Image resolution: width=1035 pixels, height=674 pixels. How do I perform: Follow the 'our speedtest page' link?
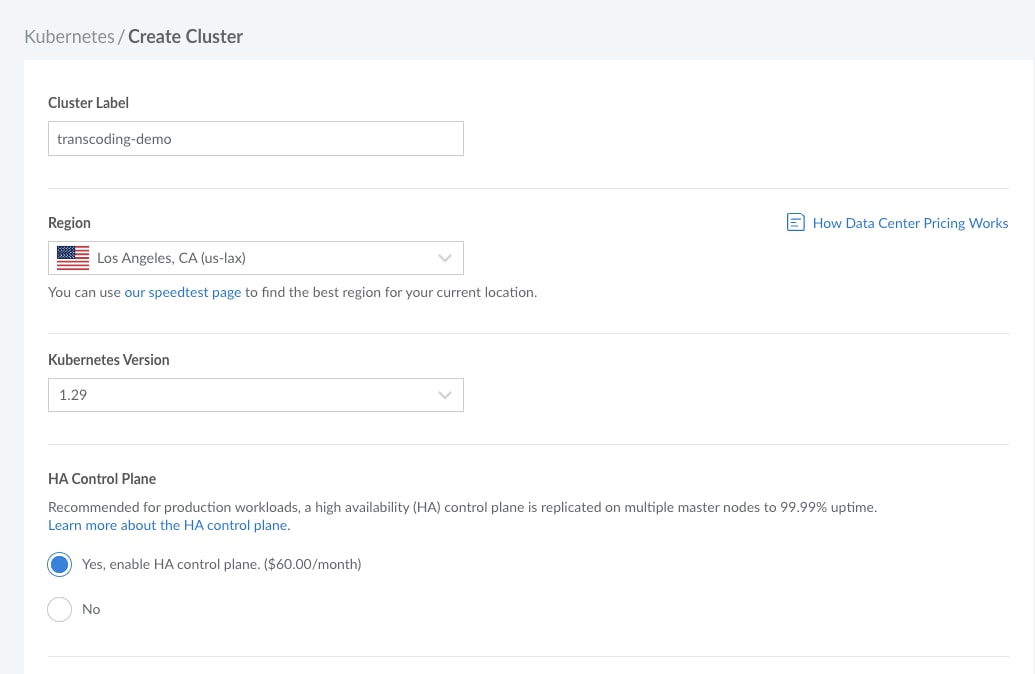[183, 293]
